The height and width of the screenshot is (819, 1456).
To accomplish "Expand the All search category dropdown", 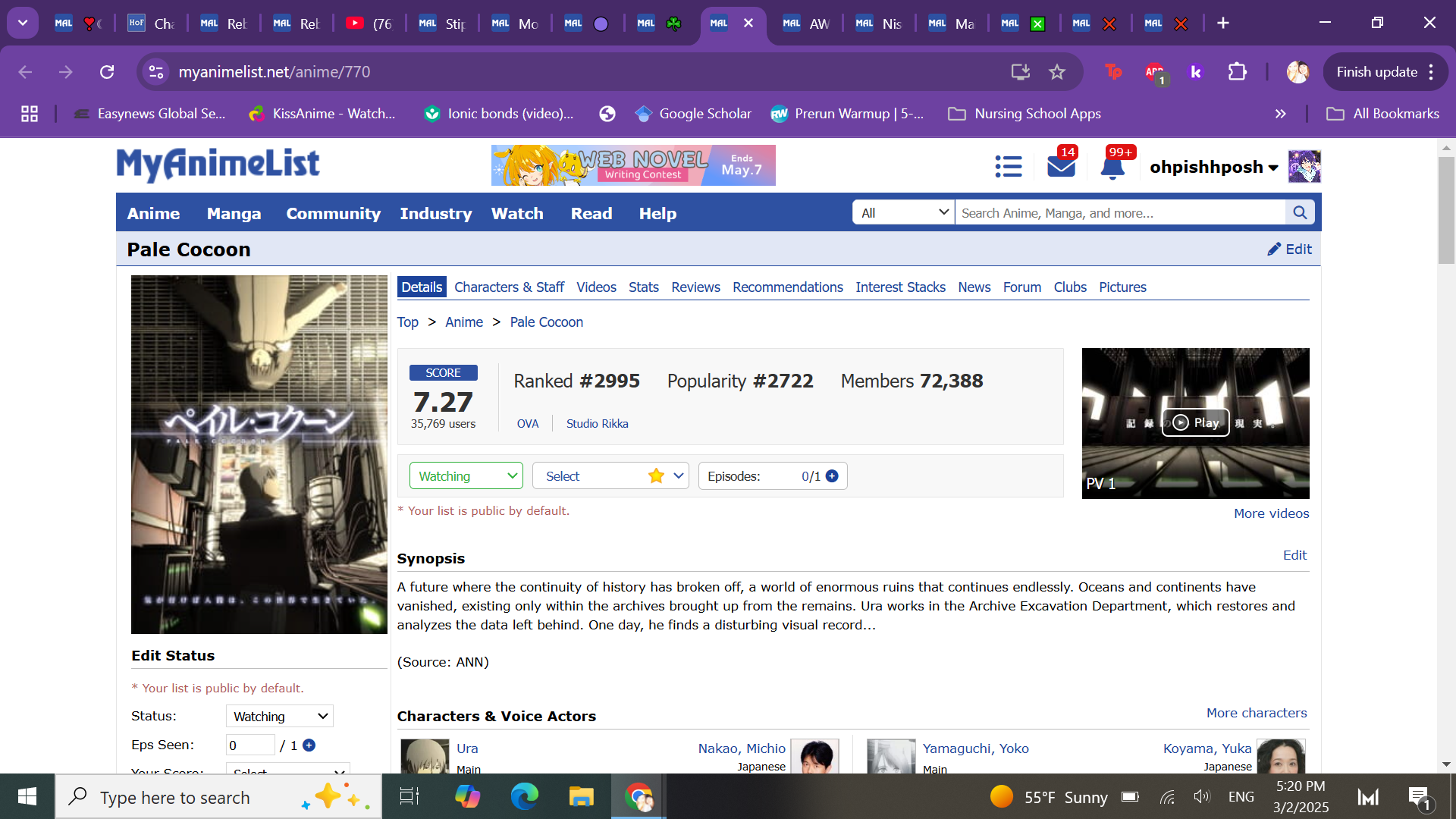I will (x=904, y=213).
